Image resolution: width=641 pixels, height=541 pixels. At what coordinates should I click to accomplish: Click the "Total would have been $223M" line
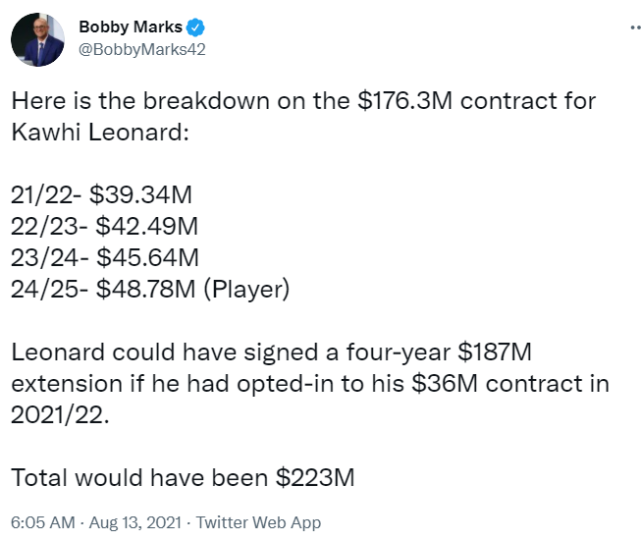[182, 476]
